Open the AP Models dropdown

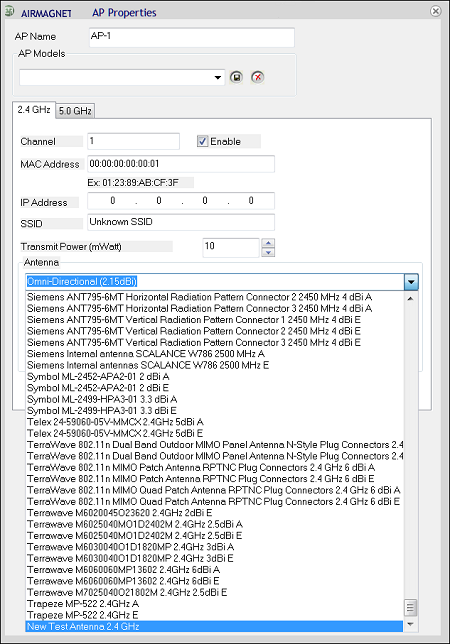coord(218,77)
